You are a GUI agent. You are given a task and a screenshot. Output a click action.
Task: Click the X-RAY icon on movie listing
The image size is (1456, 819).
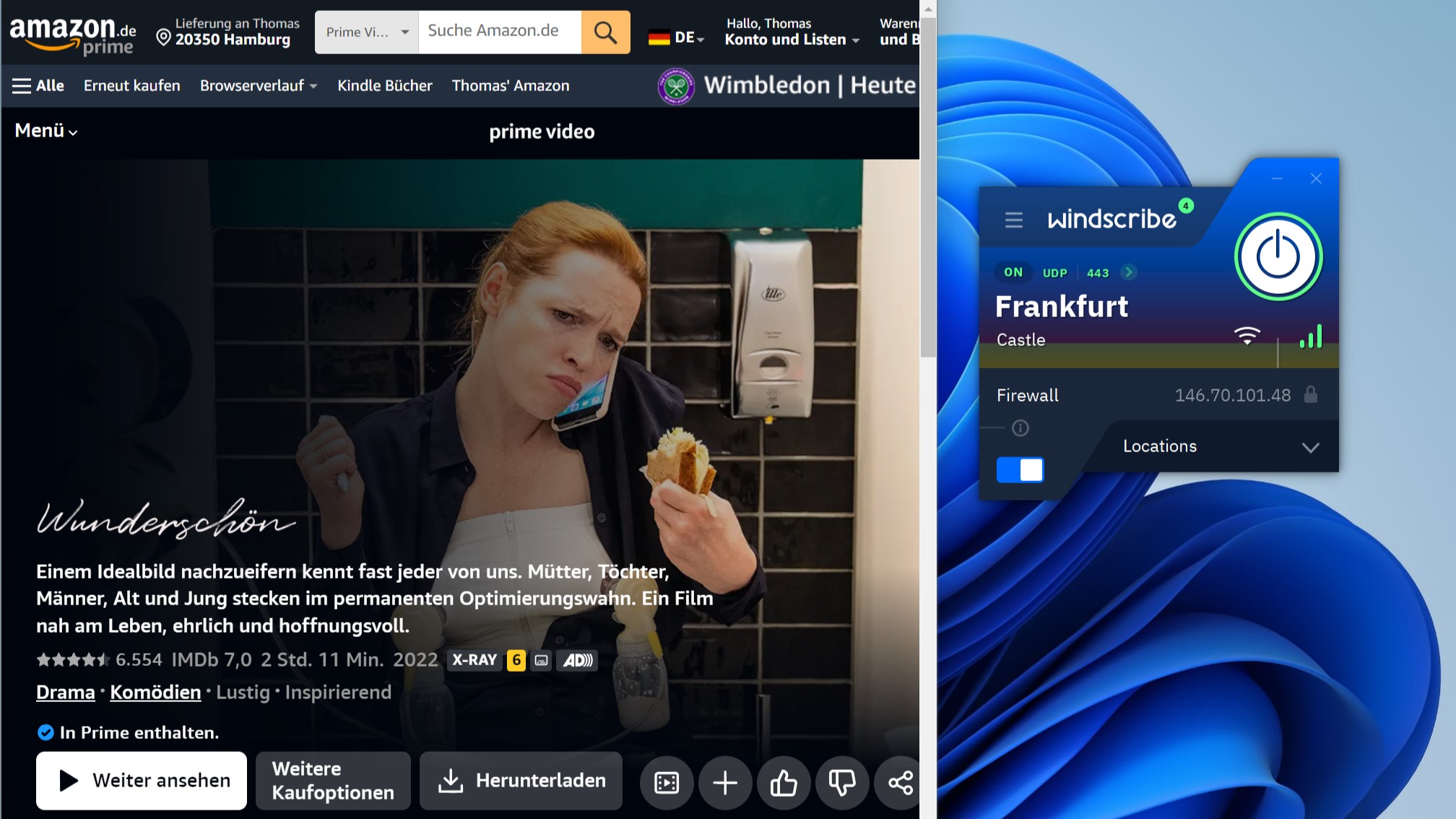[474, 659]
